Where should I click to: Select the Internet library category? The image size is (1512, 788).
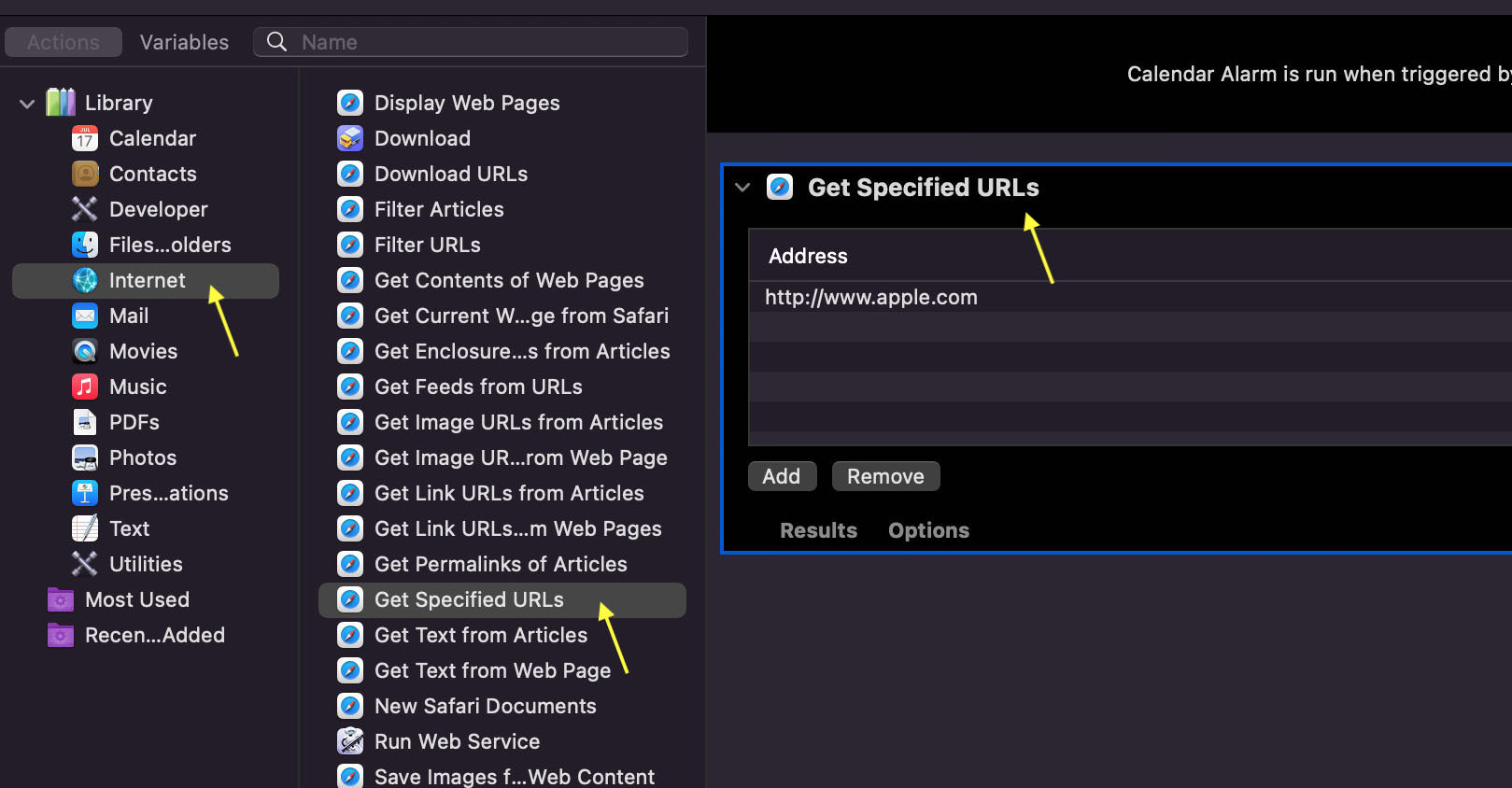(x=146, y=280)
